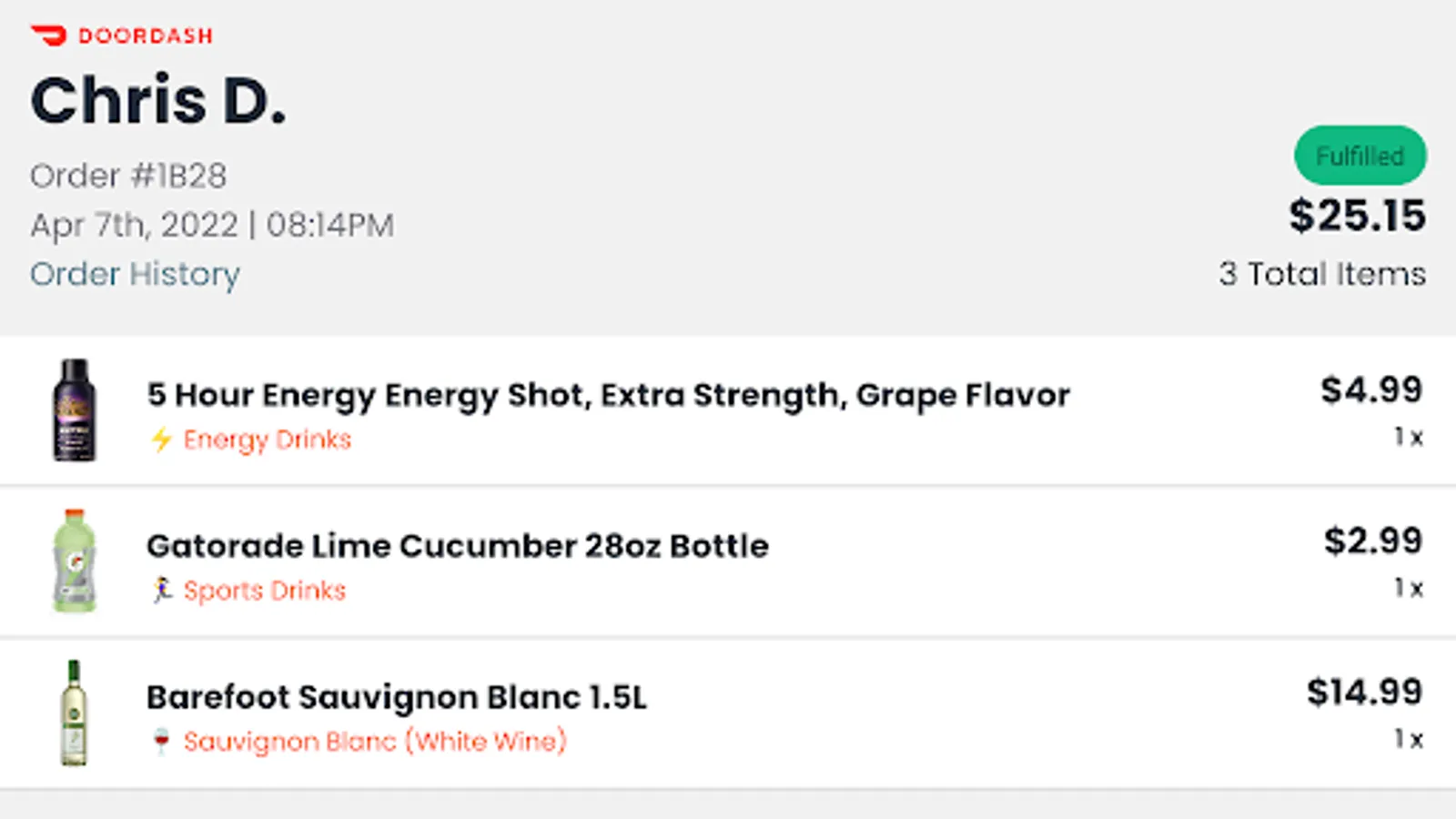Select the 5 Hour Energy bottle thumbnail
Viewport: 1456px width, 819px height.
(75, 410)
